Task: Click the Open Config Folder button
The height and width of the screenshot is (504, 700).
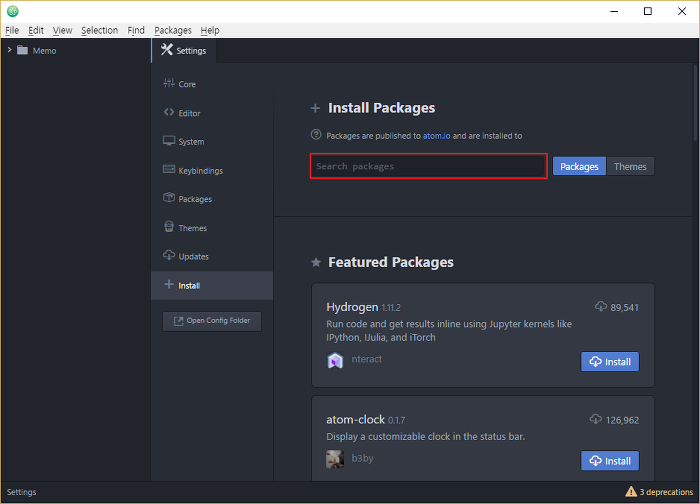Action: [x=212, y=321]
